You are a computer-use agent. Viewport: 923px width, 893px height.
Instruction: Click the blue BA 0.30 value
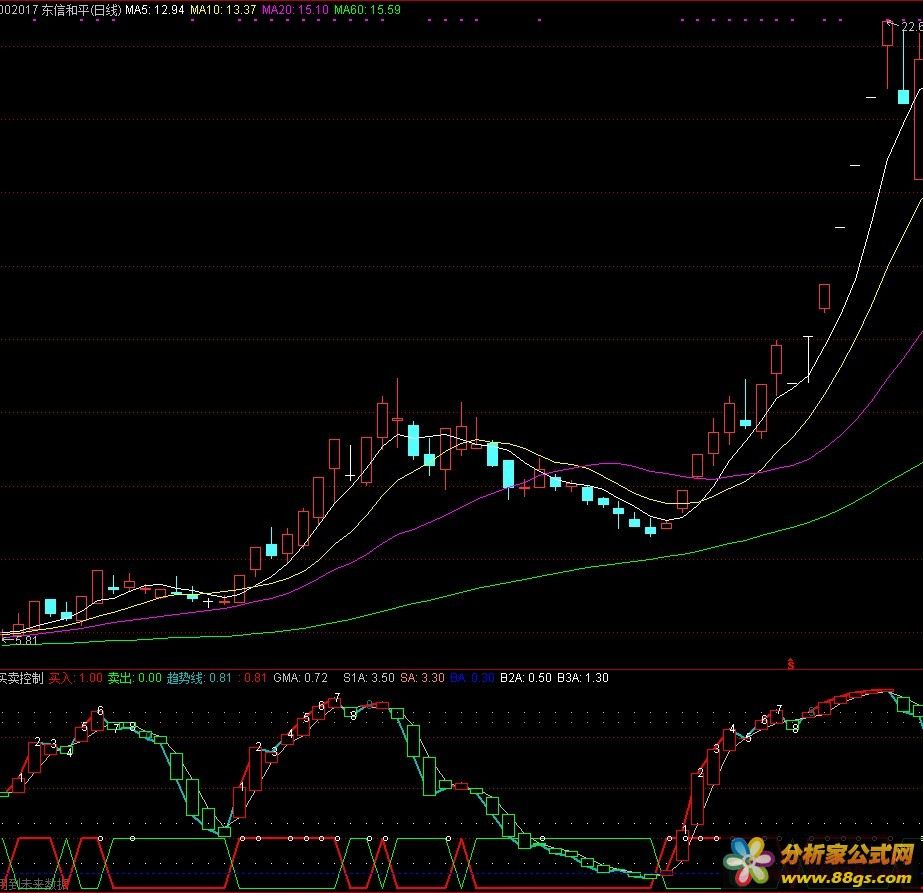tap(472, 678)
